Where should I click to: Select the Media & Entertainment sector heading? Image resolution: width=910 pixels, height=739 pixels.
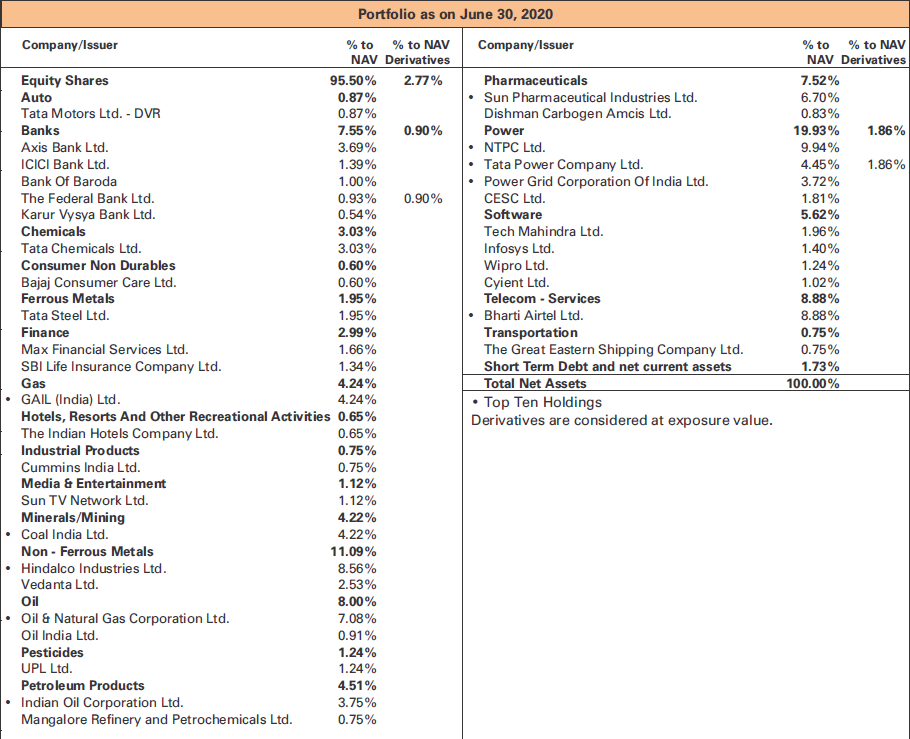coord(94,484)
